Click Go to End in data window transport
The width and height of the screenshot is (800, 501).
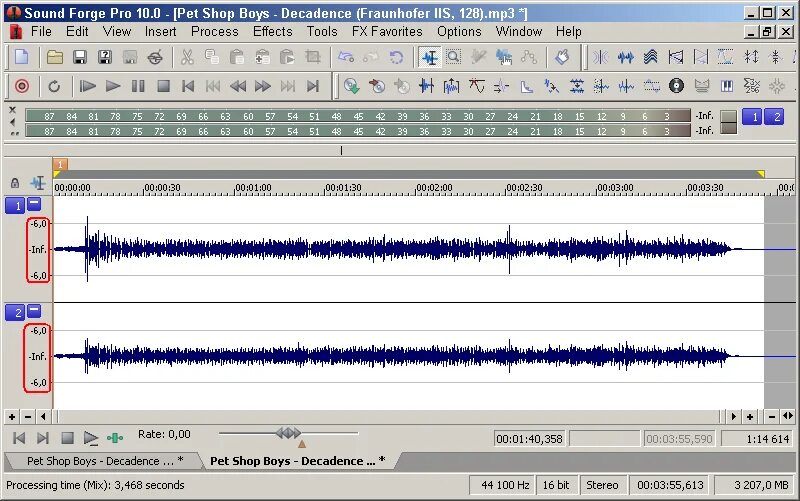pos(43,438)
